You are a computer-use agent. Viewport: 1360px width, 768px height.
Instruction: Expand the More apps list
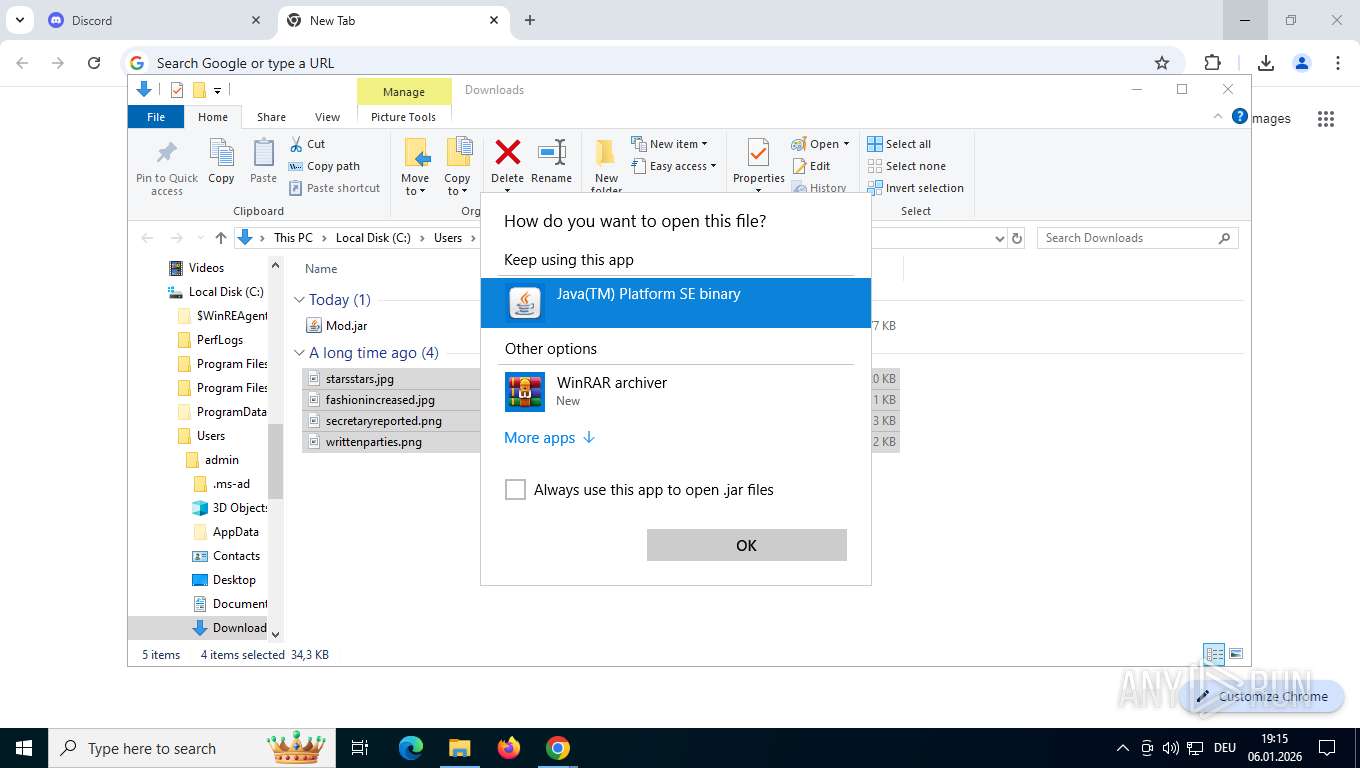pyautogui.click(x=549, y=438)
